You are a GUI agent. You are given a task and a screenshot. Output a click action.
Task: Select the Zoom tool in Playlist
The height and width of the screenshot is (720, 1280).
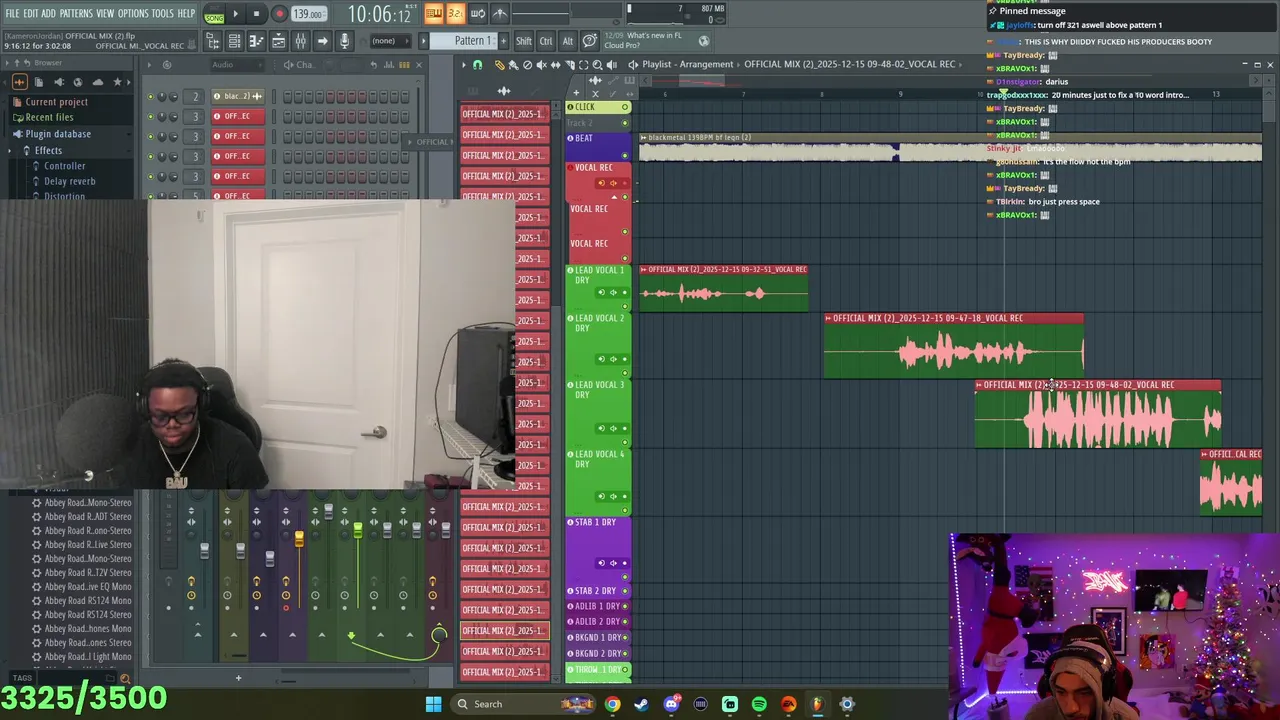tap(597, 65)
